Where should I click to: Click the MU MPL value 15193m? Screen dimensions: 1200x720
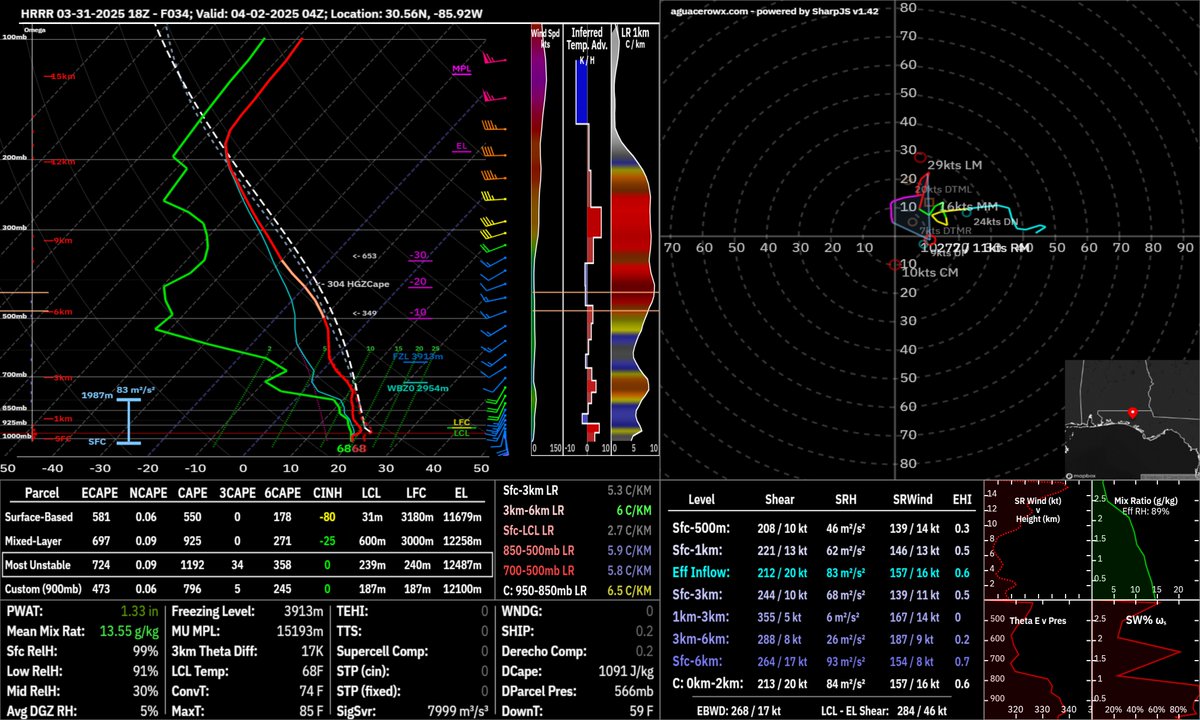coord(300,629)
